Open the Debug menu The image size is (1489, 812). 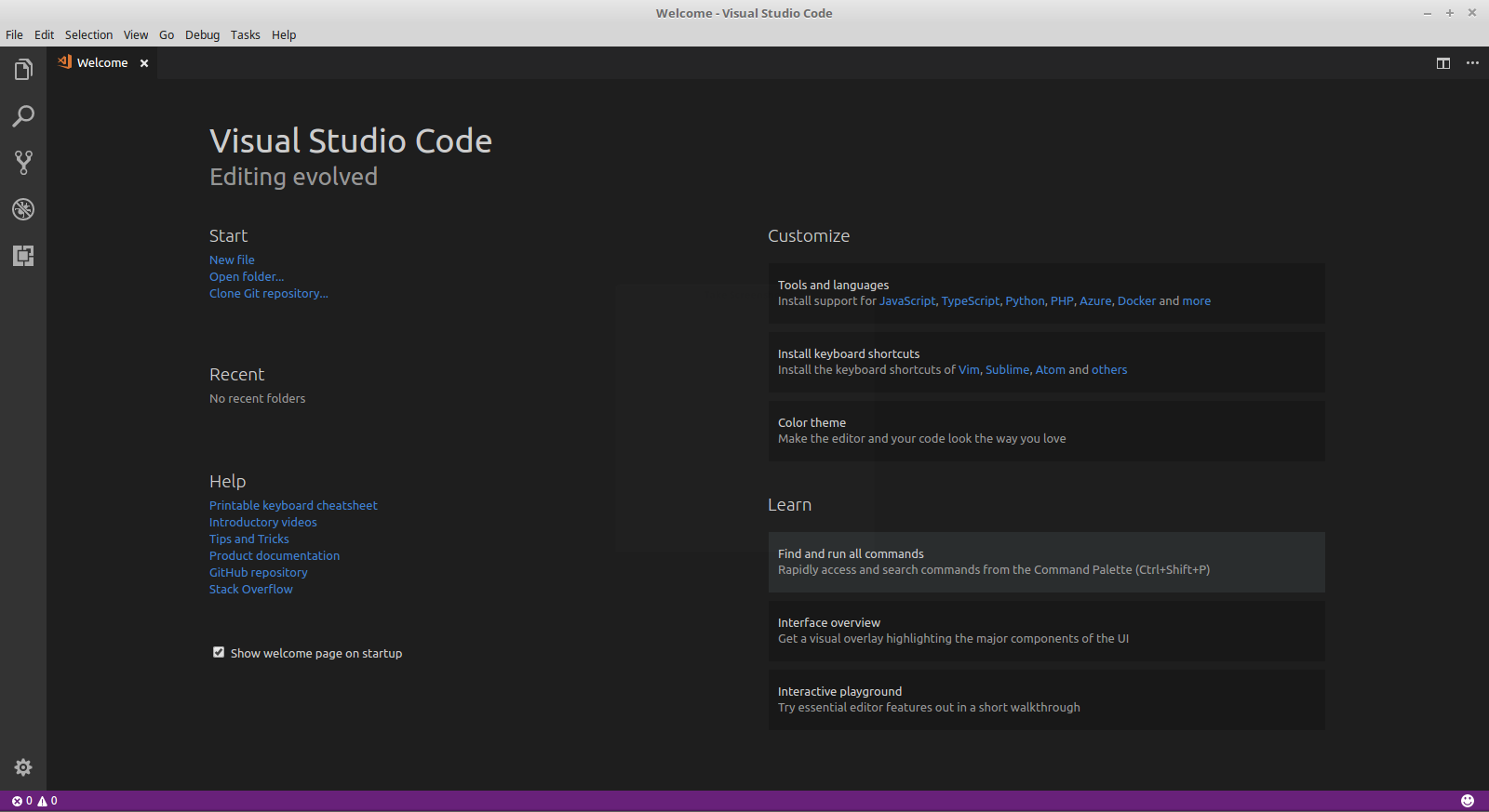pyautogui.click(x=202, y=34)
